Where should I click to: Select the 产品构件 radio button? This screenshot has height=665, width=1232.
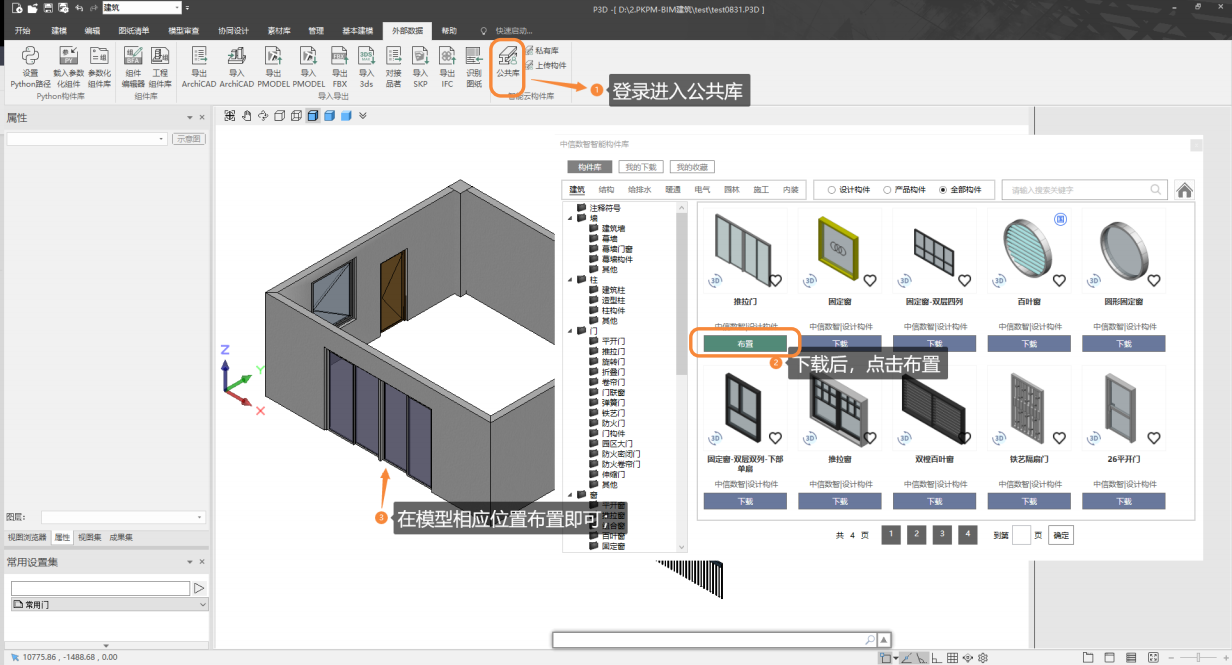point(887,190)
